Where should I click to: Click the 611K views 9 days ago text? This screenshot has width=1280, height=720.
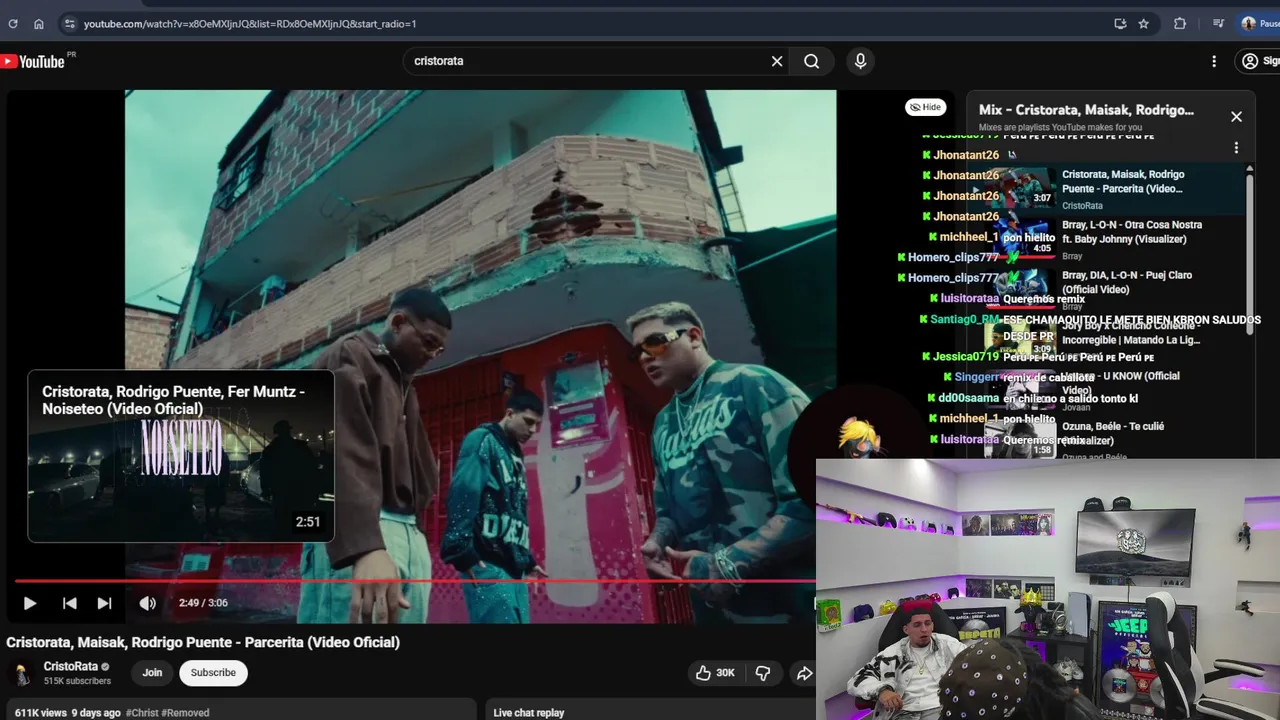tap(67, 713)
